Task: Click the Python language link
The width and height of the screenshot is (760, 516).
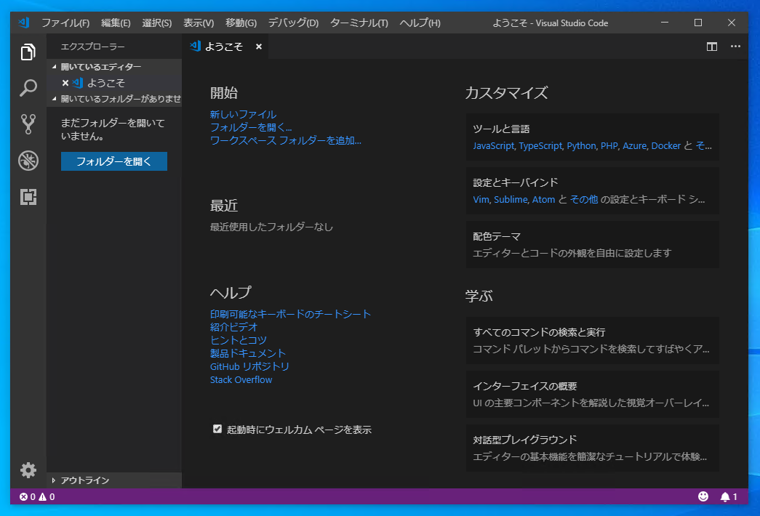Action: pos(581,146)
